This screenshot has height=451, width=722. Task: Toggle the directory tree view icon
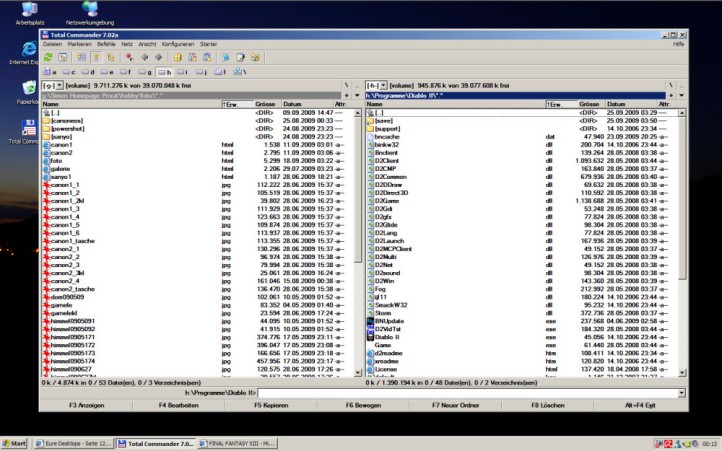click(x=111, y=57)
